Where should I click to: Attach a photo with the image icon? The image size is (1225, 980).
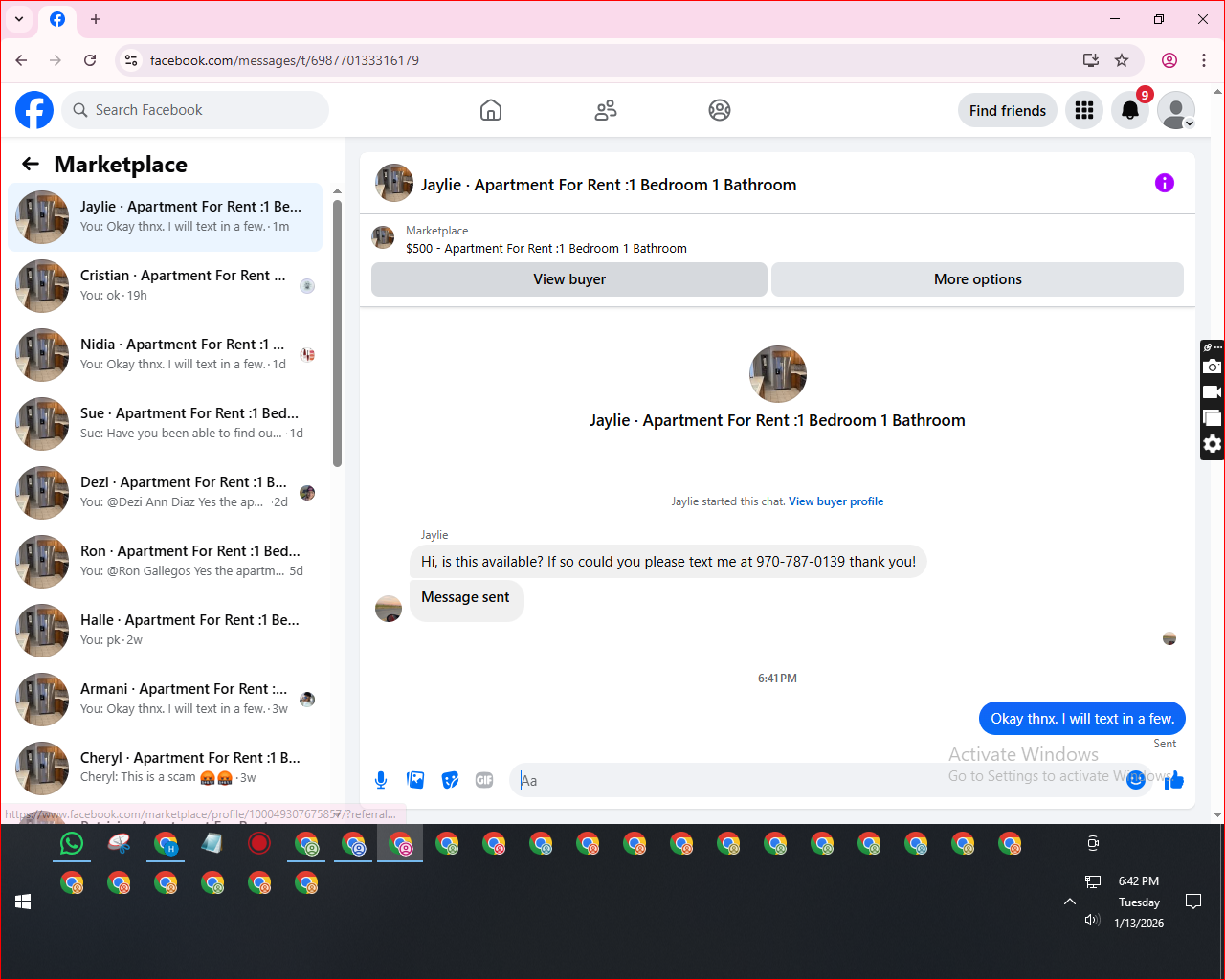pos(415,780)
